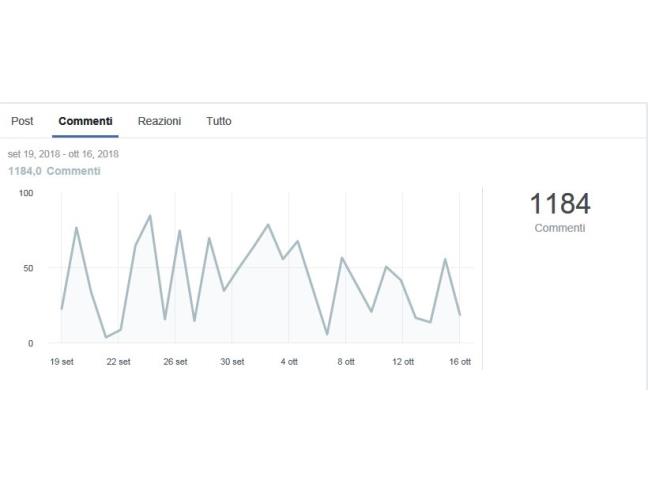Click the date range set 19 - ott 16, 2018

point(63,154)
